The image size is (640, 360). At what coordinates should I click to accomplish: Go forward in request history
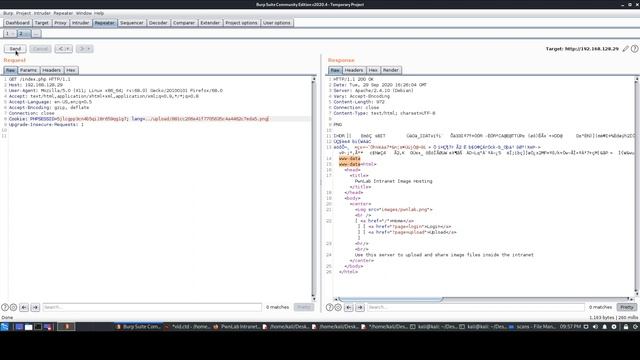pos(84,49)
